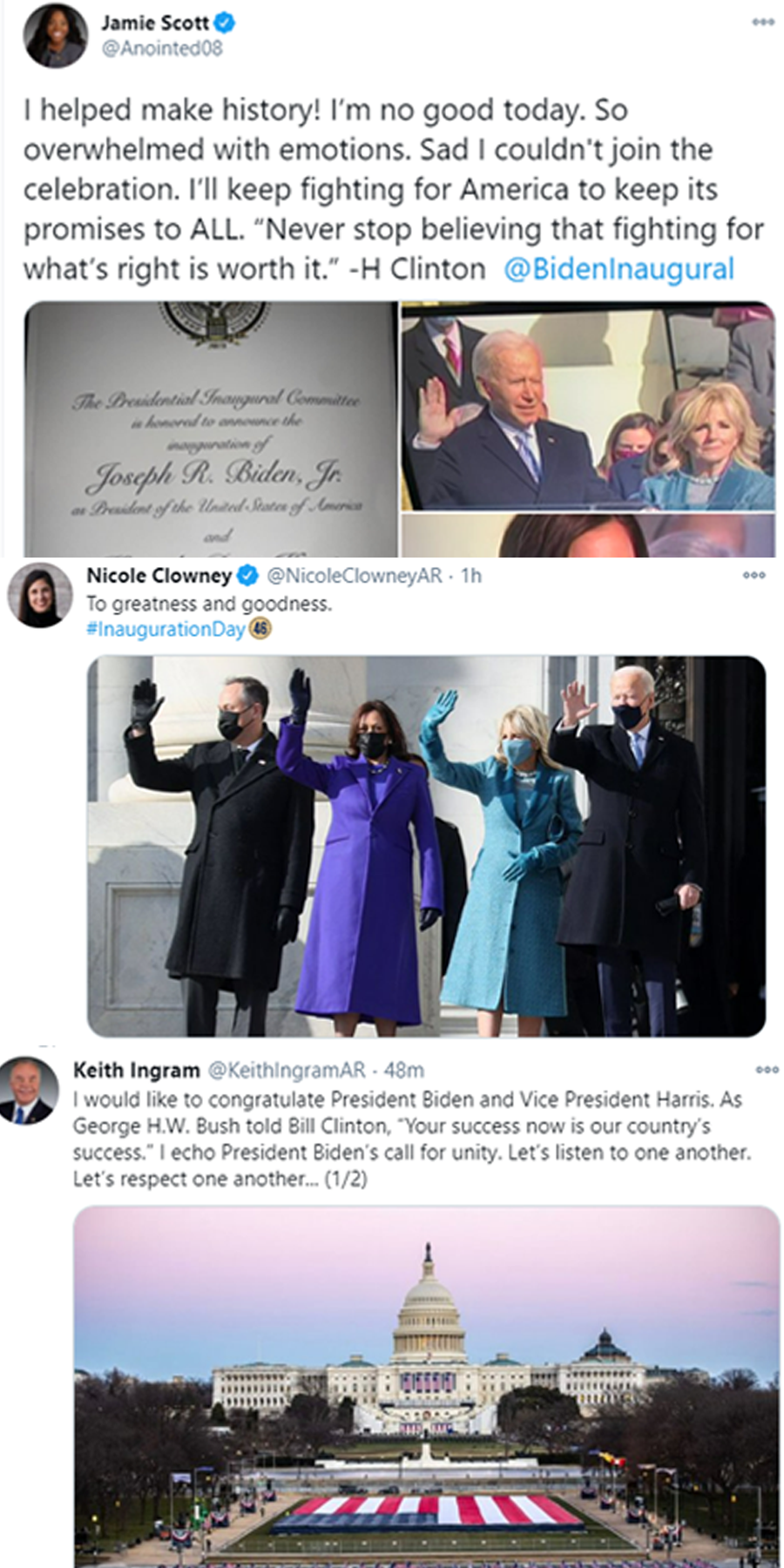
Task: Open the @NicoleClowneyAR handle
Action: pyautogui.click(x=353, y=575)
